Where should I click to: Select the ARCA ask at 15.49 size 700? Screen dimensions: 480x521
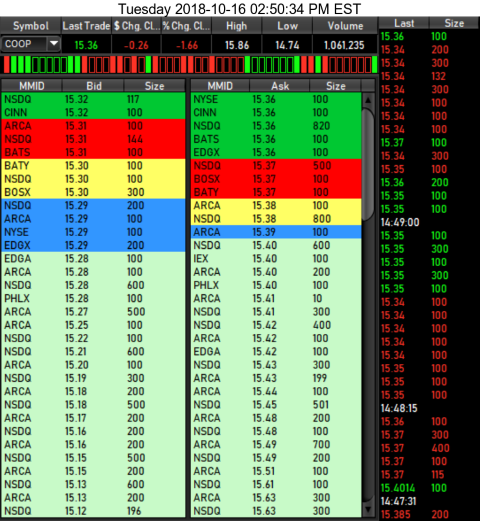(276, 444)
